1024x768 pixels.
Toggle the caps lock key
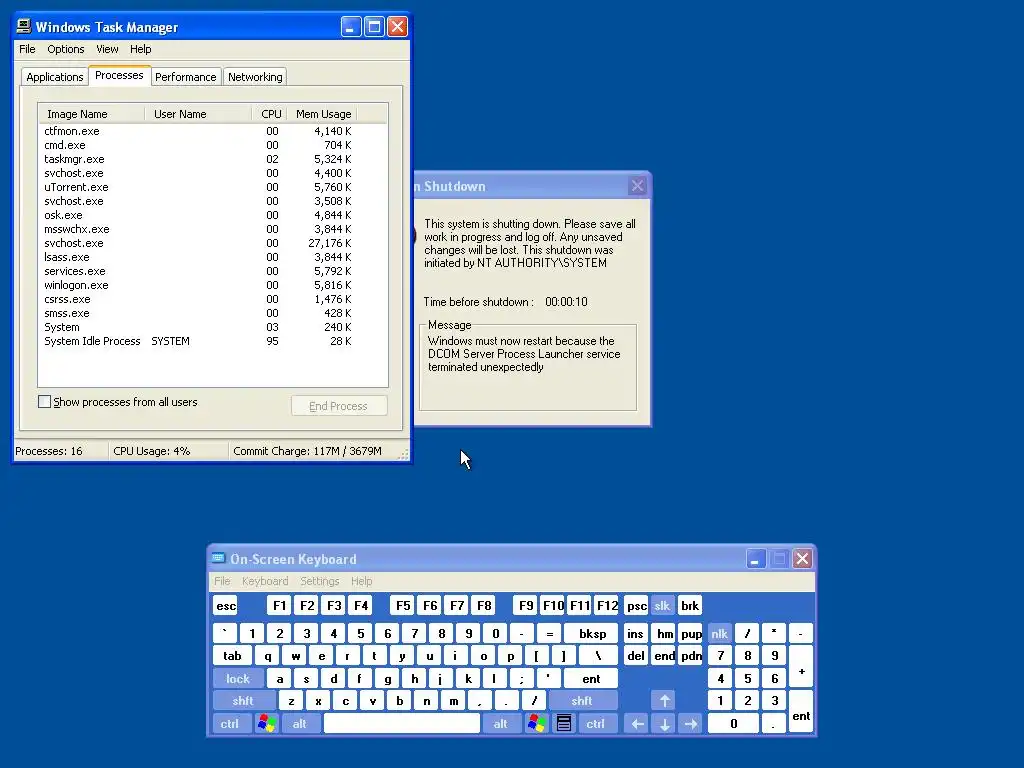(x=238, y=679)
